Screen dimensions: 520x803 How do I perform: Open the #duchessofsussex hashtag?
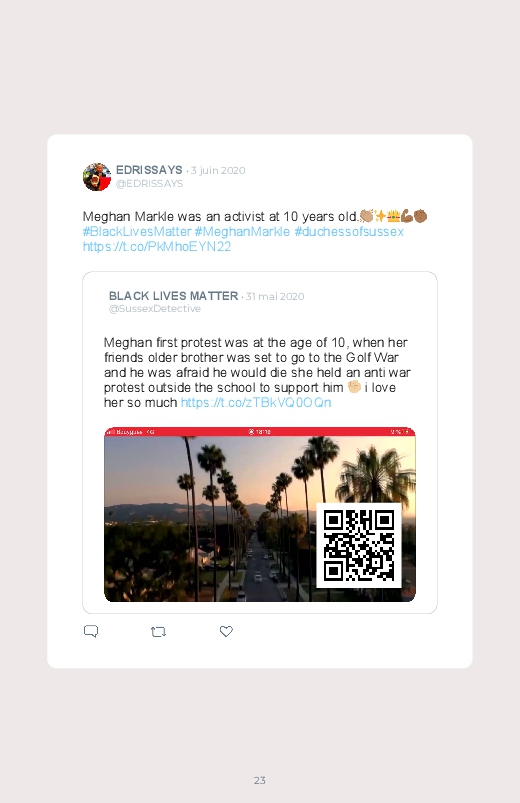(349, 231)
